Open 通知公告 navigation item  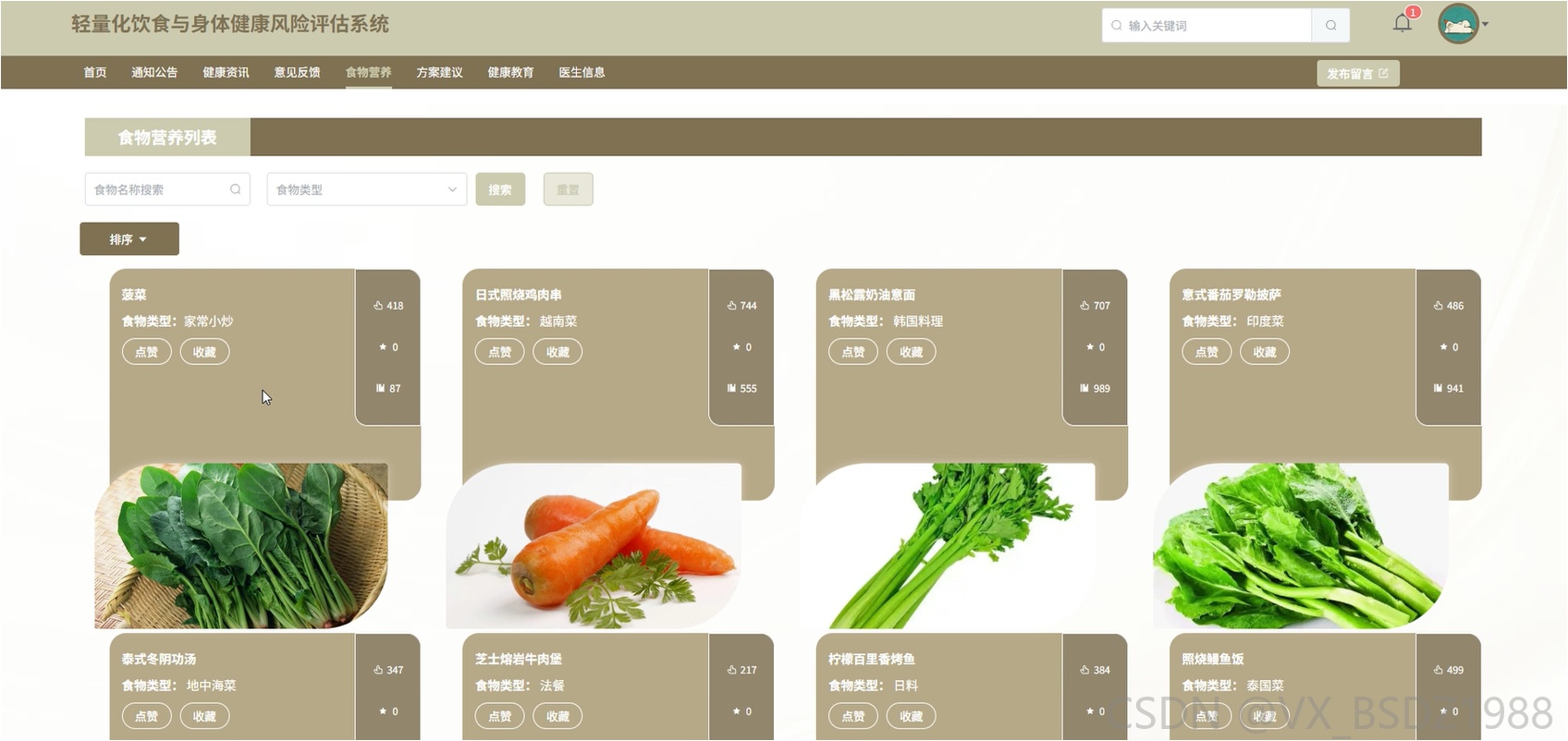tap(154, 72)
